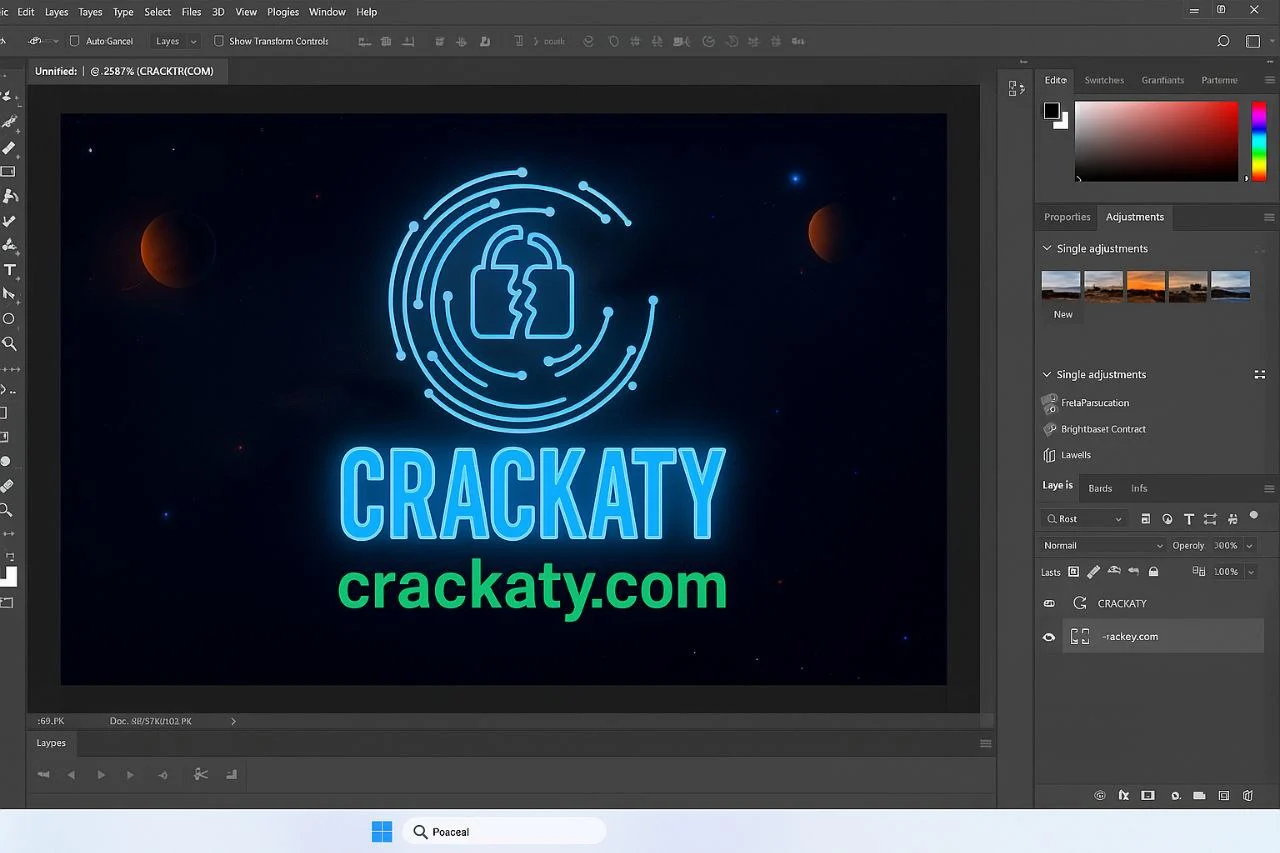The width and height of the screenshot is (1280, 853).
Task: Open the Select menu
Action: click(158, 12)
